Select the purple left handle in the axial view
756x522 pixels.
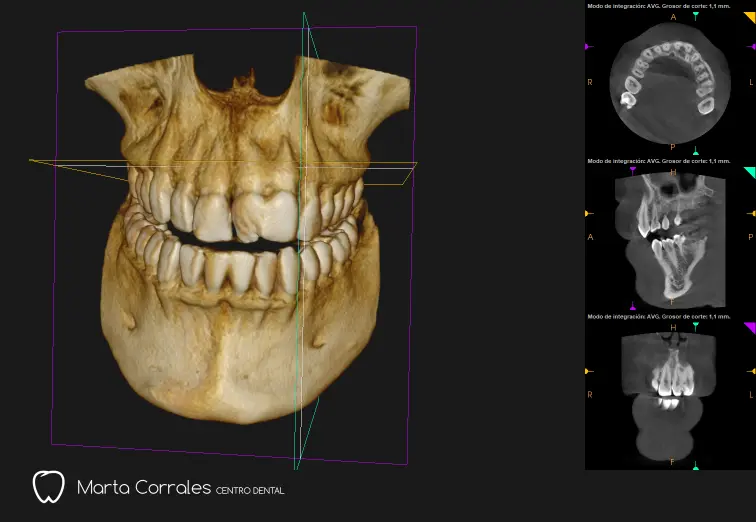tap(588, 47)
